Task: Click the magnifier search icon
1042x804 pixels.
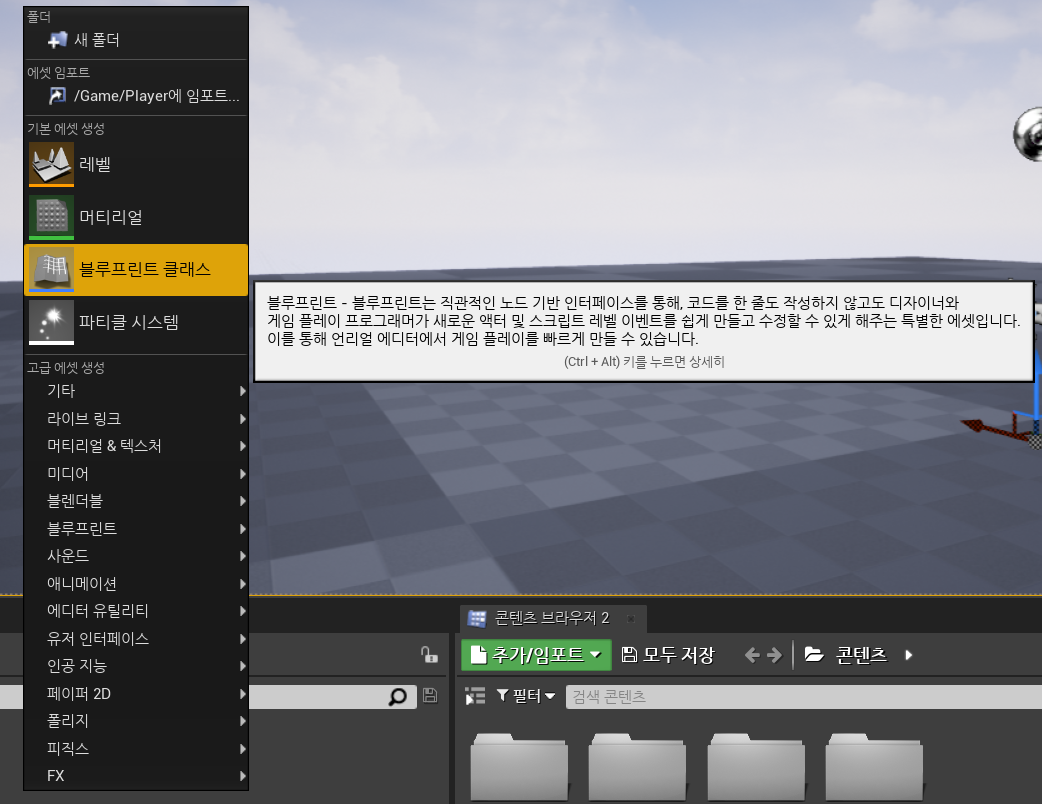Action: 397,697
